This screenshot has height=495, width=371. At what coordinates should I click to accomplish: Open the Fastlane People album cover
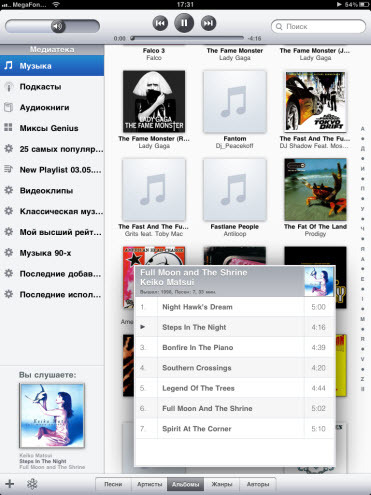tap(235, 189)
